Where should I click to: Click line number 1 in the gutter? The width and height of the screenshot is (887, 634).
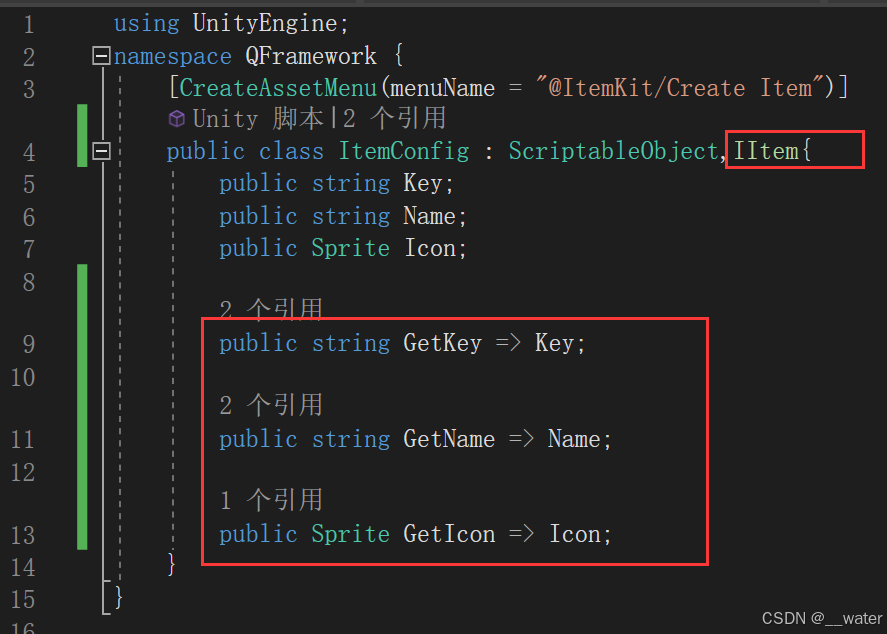click(28, 25)
